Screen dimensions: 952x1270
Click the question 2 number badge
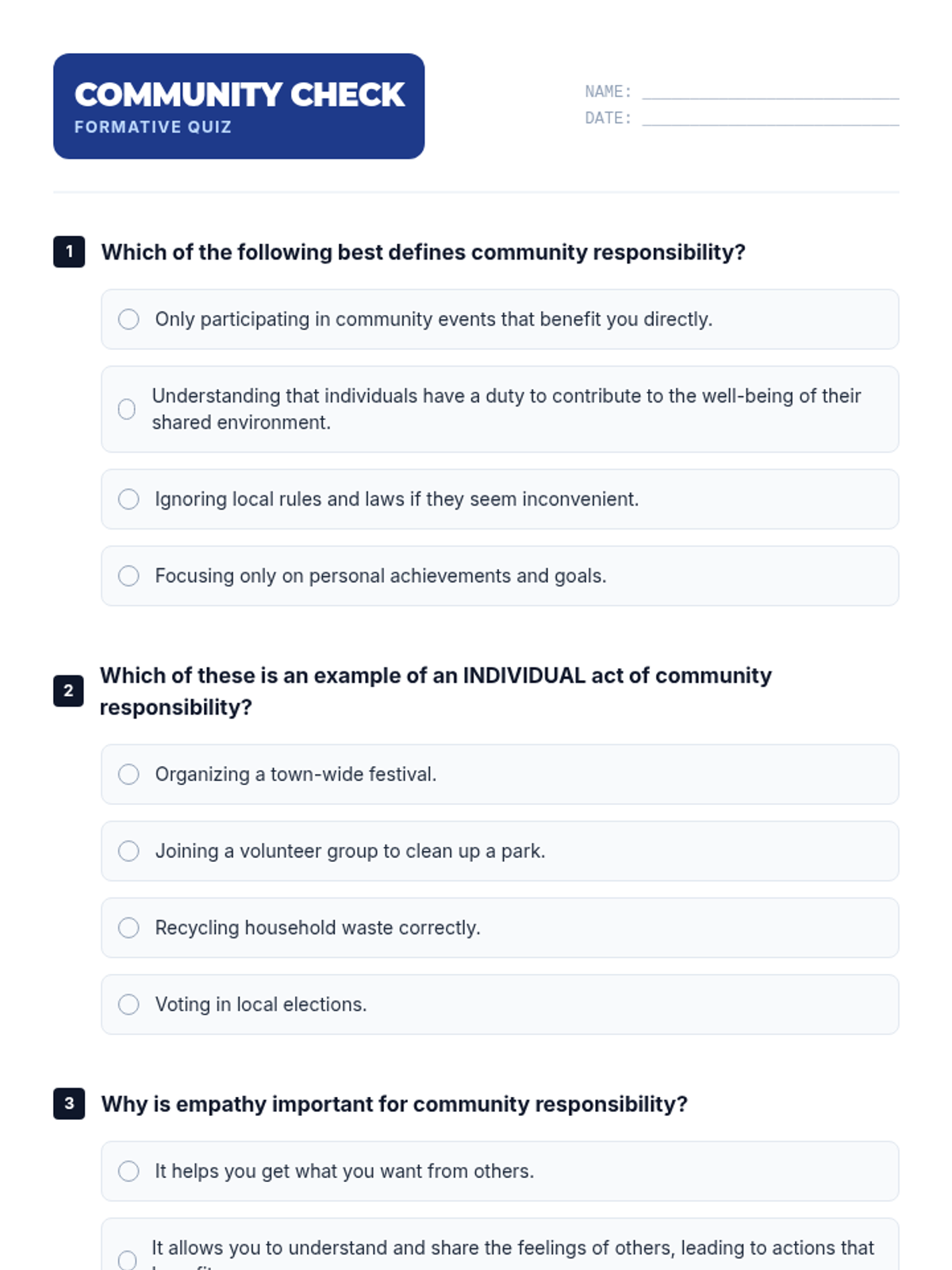click(68, 691)
